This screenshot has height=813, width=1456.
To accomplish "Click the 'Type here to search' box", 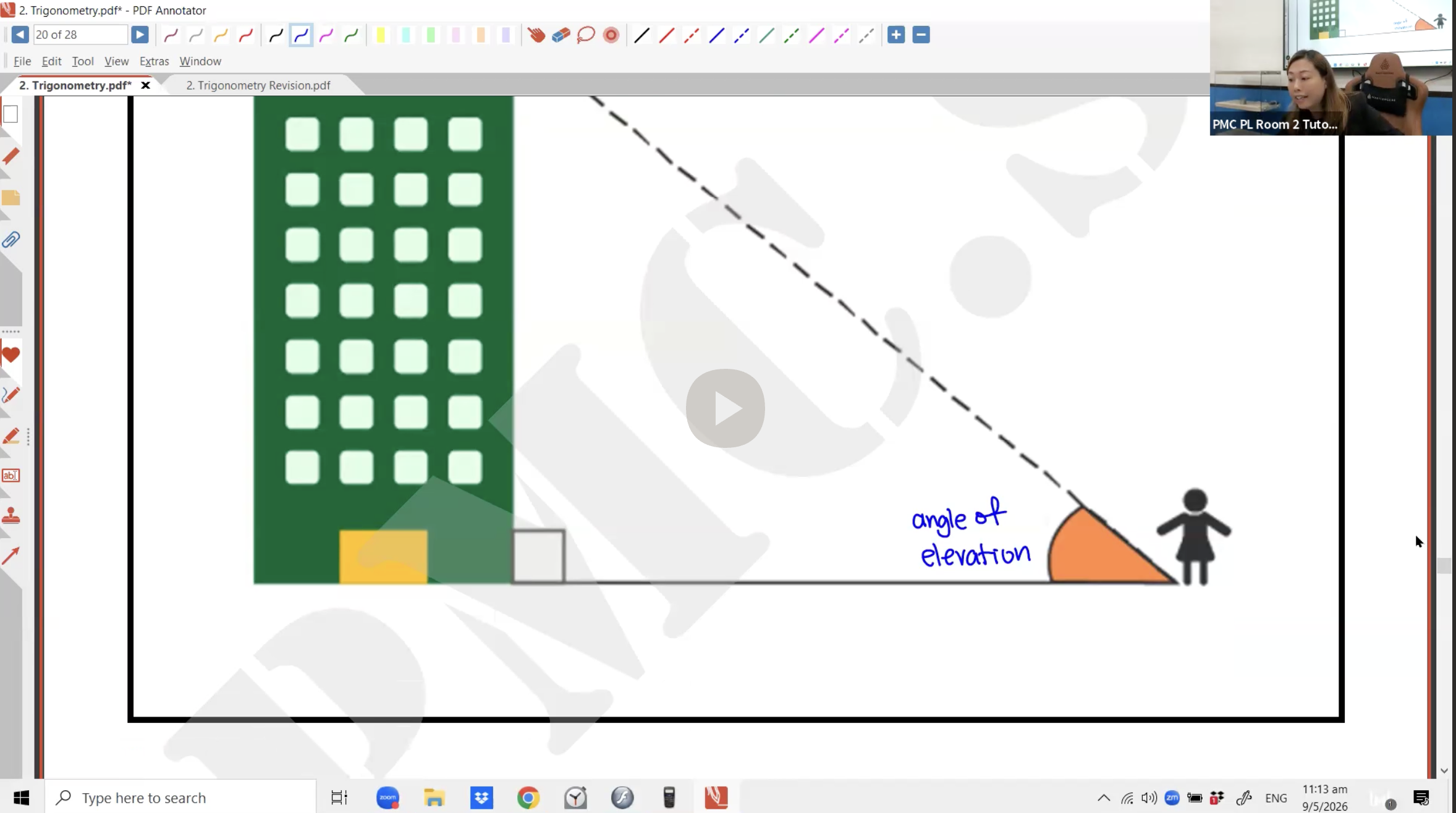I will [180, 798].
